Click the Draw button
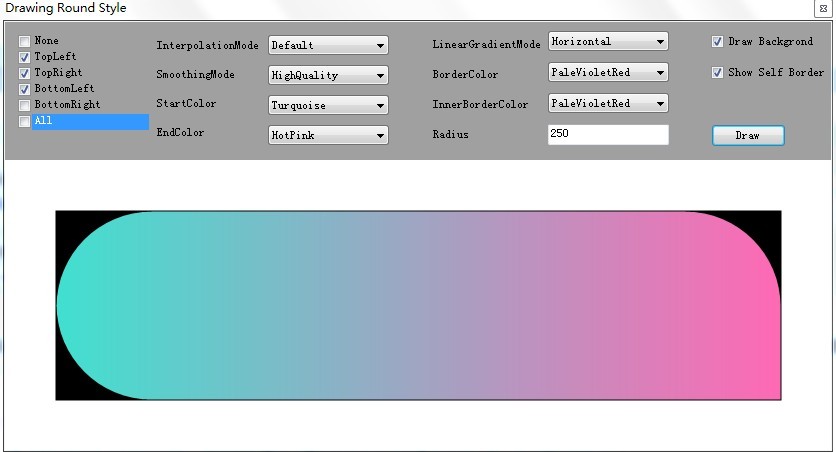Image resolution: width=836 pixels, height=452 pixels. [748, 135]
